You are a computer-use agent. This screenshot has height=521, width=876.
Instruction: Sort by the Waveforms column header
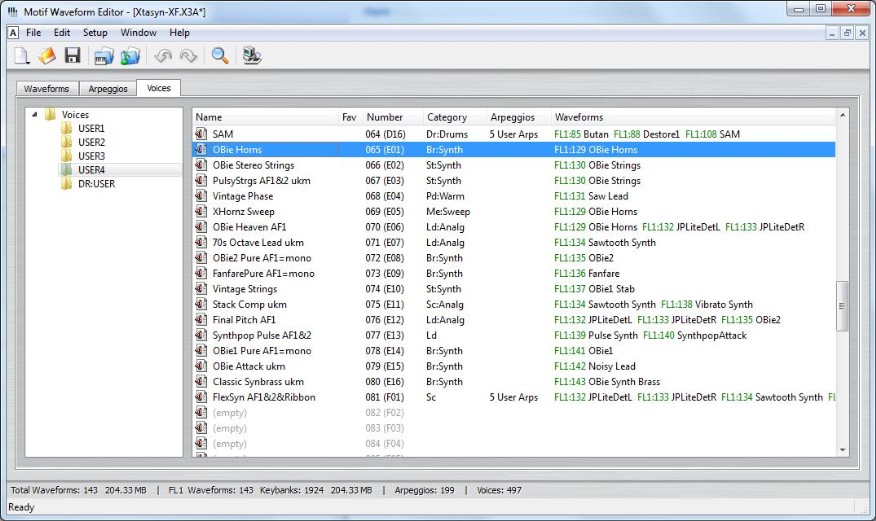(693, 117)
